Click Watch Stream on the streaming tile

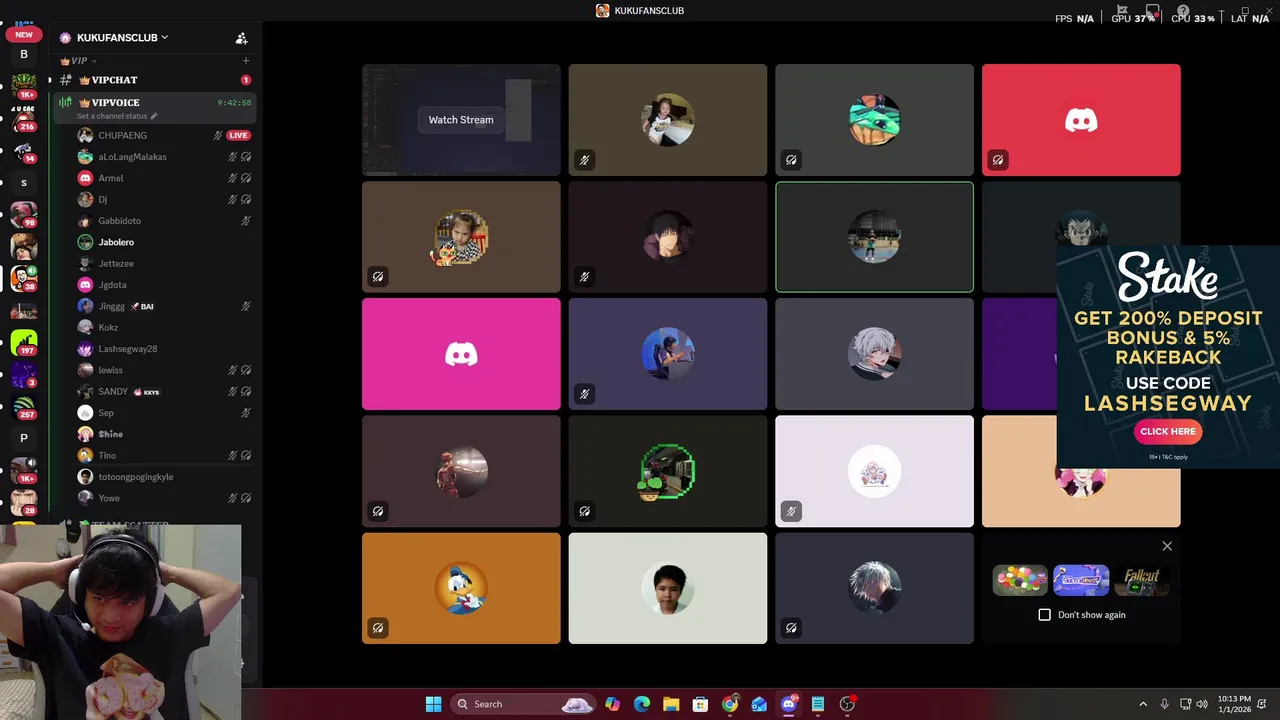pos(461,120)
